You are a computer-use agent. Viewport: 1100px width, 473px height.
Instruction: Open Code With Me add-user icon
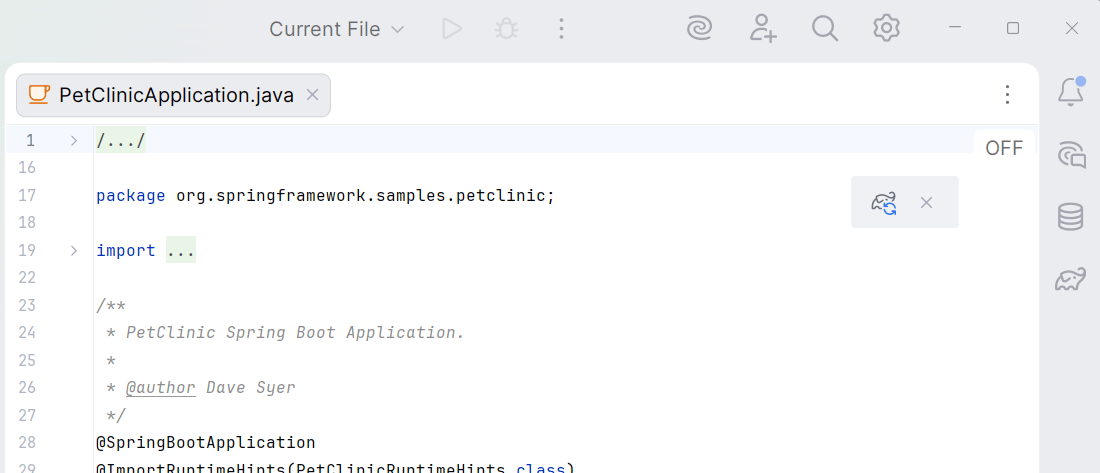pyautogui.click(x=763, y=29)
